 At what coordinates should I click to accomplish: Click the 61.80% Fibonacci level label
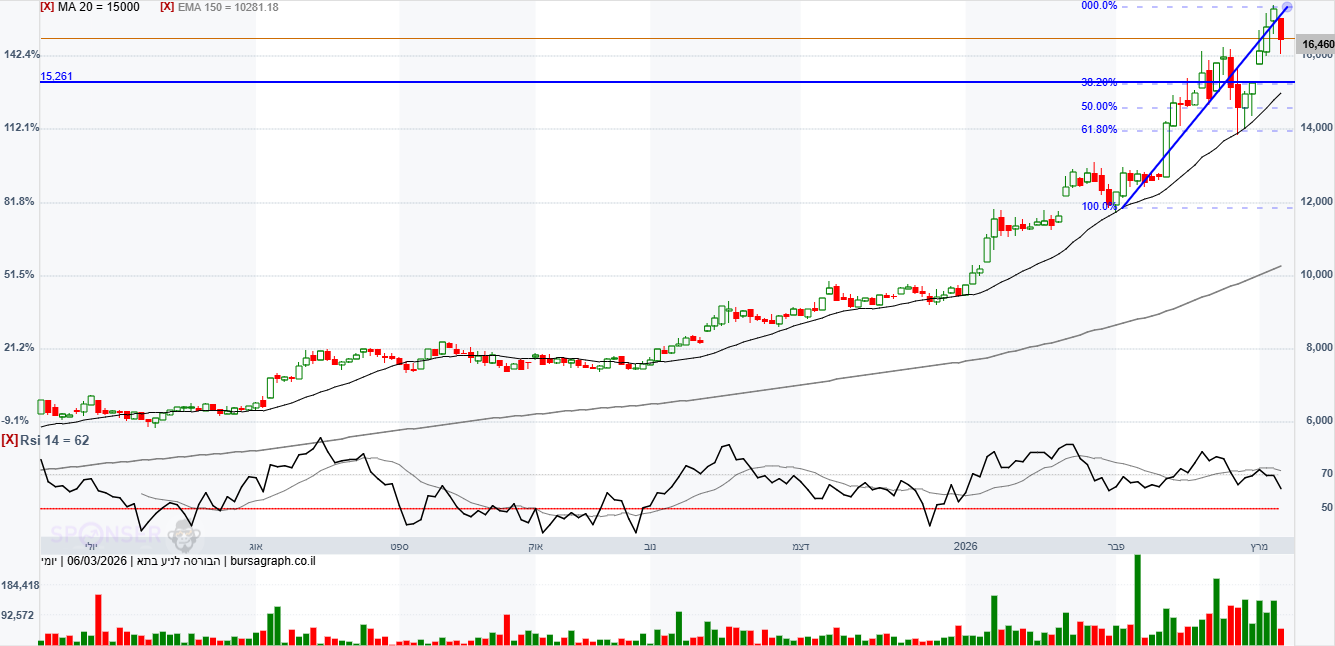(x=1099, y=130)
